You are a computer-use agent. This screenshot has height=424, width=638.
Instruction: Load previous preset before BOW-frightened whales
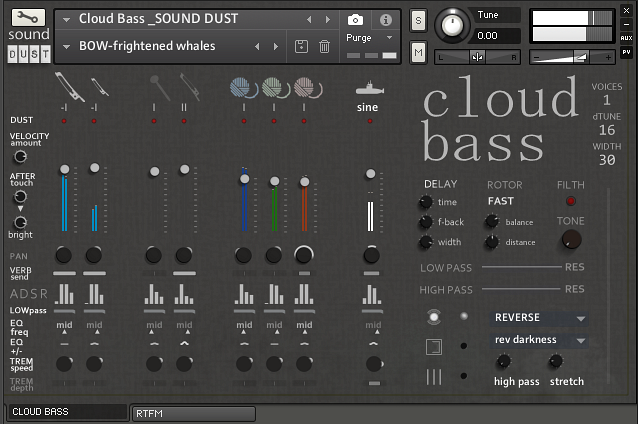pyautogui.click(x=257, y=46)
